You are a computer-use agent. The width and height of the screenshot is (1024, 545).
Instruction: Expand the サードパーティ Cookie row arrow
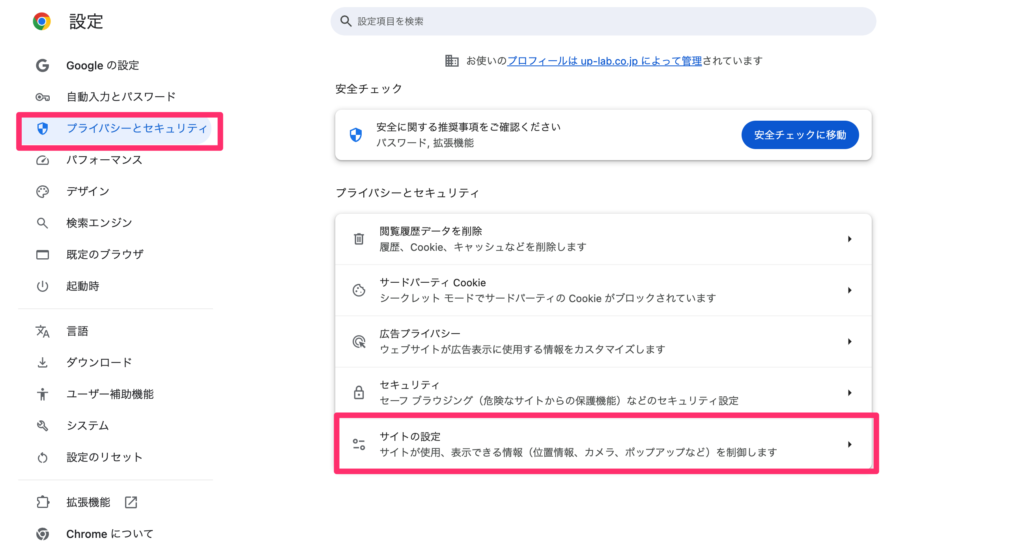pyautogui.click(x=850, y=290)
